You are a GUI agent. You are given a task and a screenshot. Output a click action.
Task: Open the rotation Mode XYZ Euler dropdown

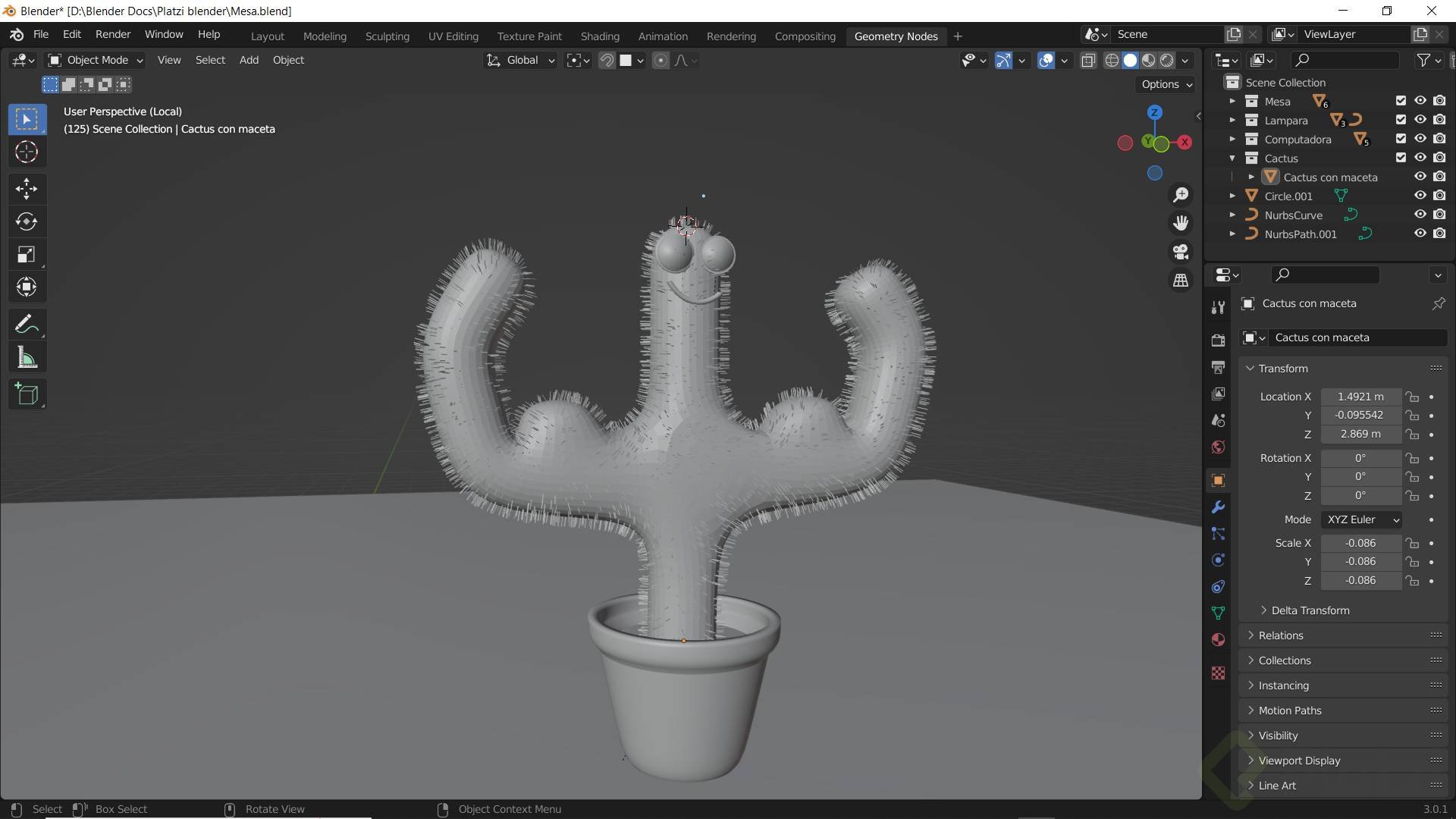coord(1362,519)
